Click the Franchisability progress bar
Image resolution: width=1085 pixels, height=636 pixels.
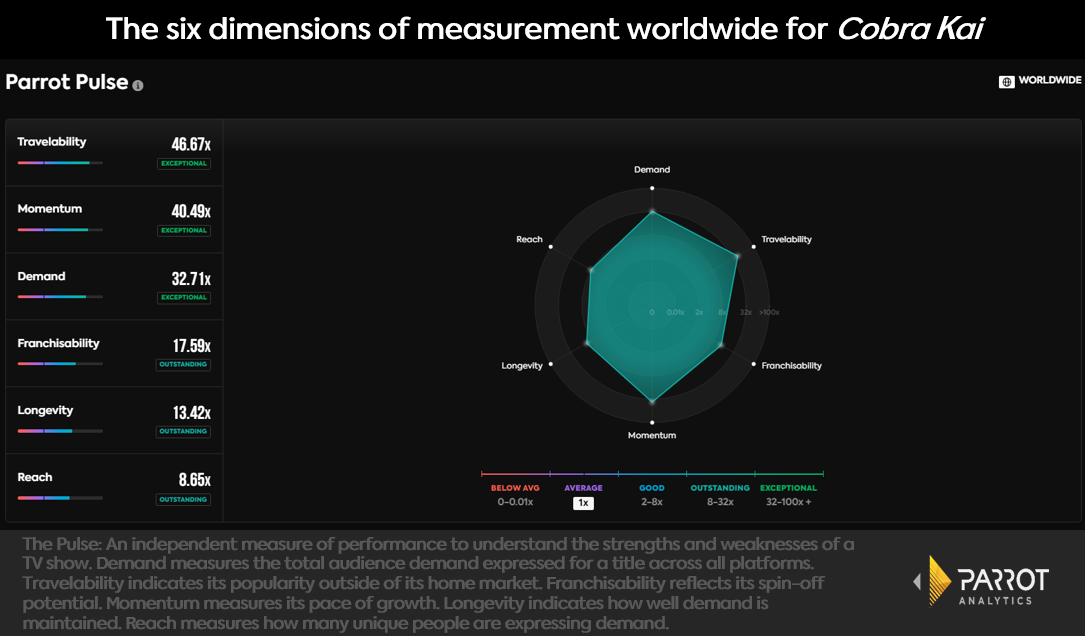tap(60, 363)
